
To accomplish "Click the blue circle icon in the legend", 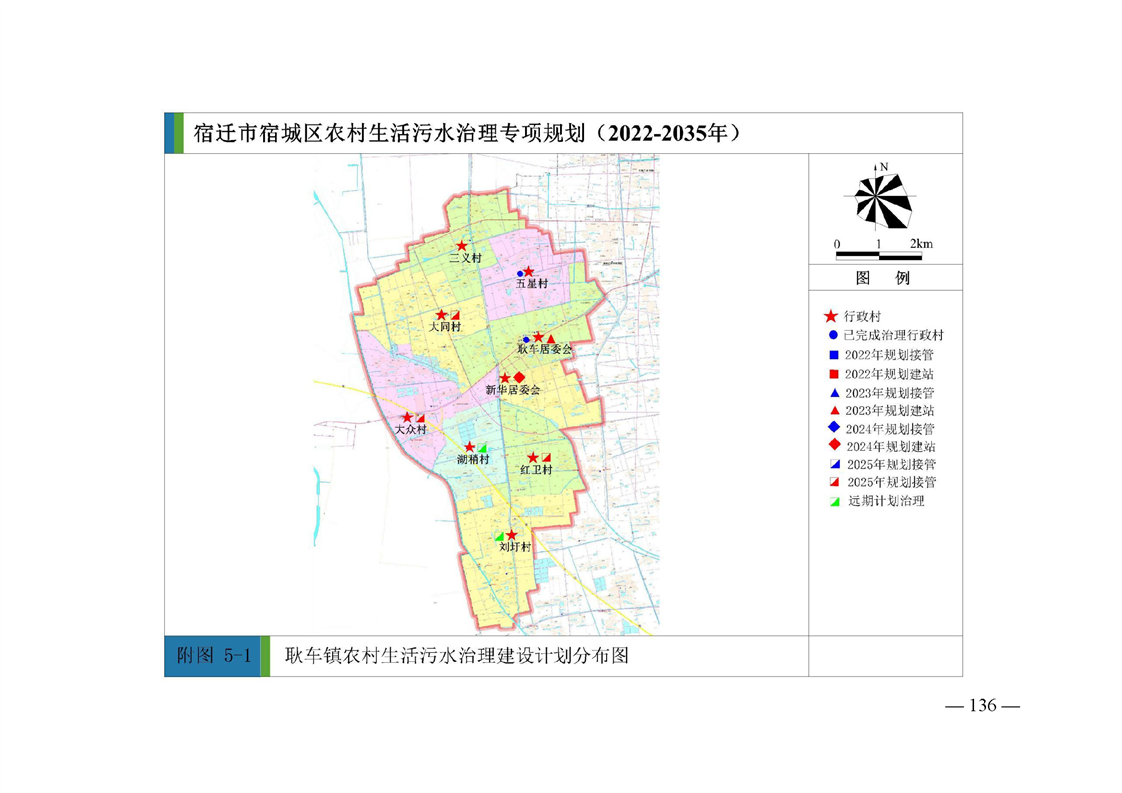I will [x=831, y=335].
